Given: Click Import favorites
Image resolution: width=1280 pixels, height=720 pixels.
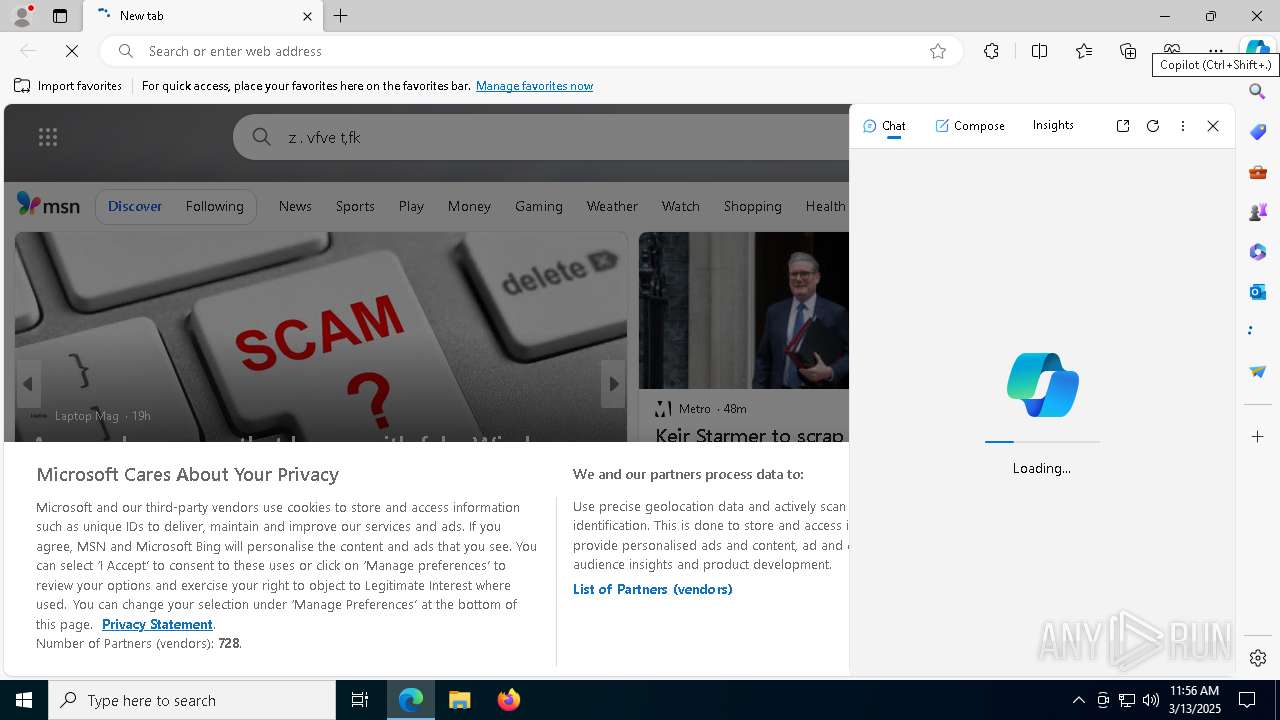Looking at the screenshot, I should pos(68,86).
